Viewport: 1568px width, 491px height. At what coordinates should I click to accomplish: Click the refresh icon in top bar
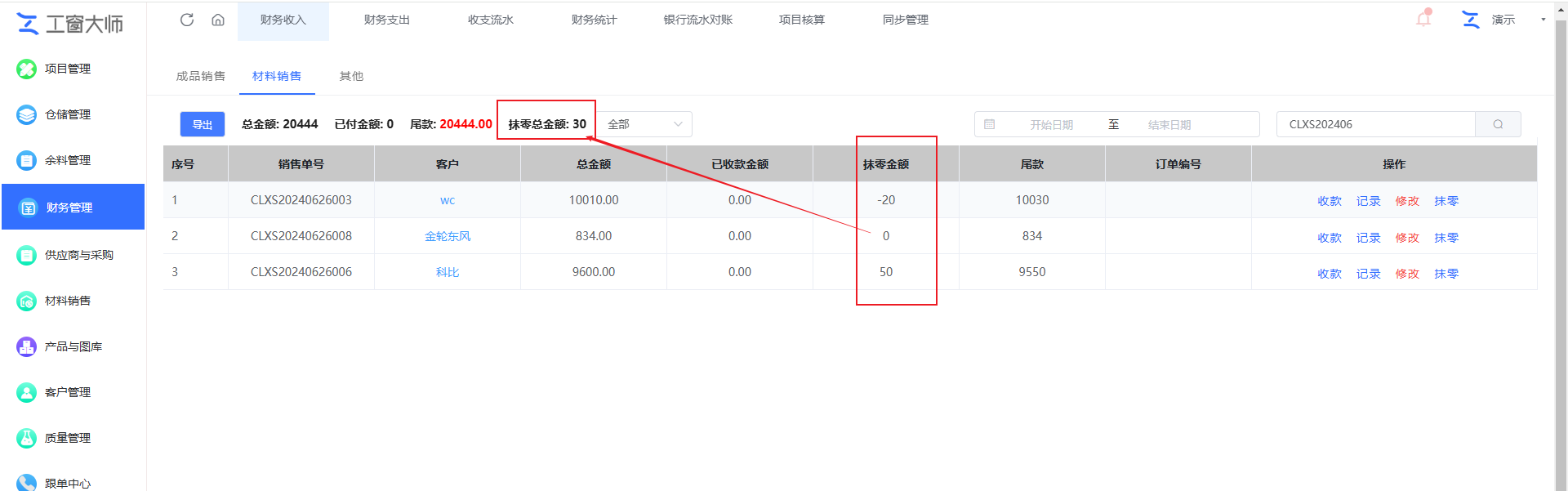(187, 20)
